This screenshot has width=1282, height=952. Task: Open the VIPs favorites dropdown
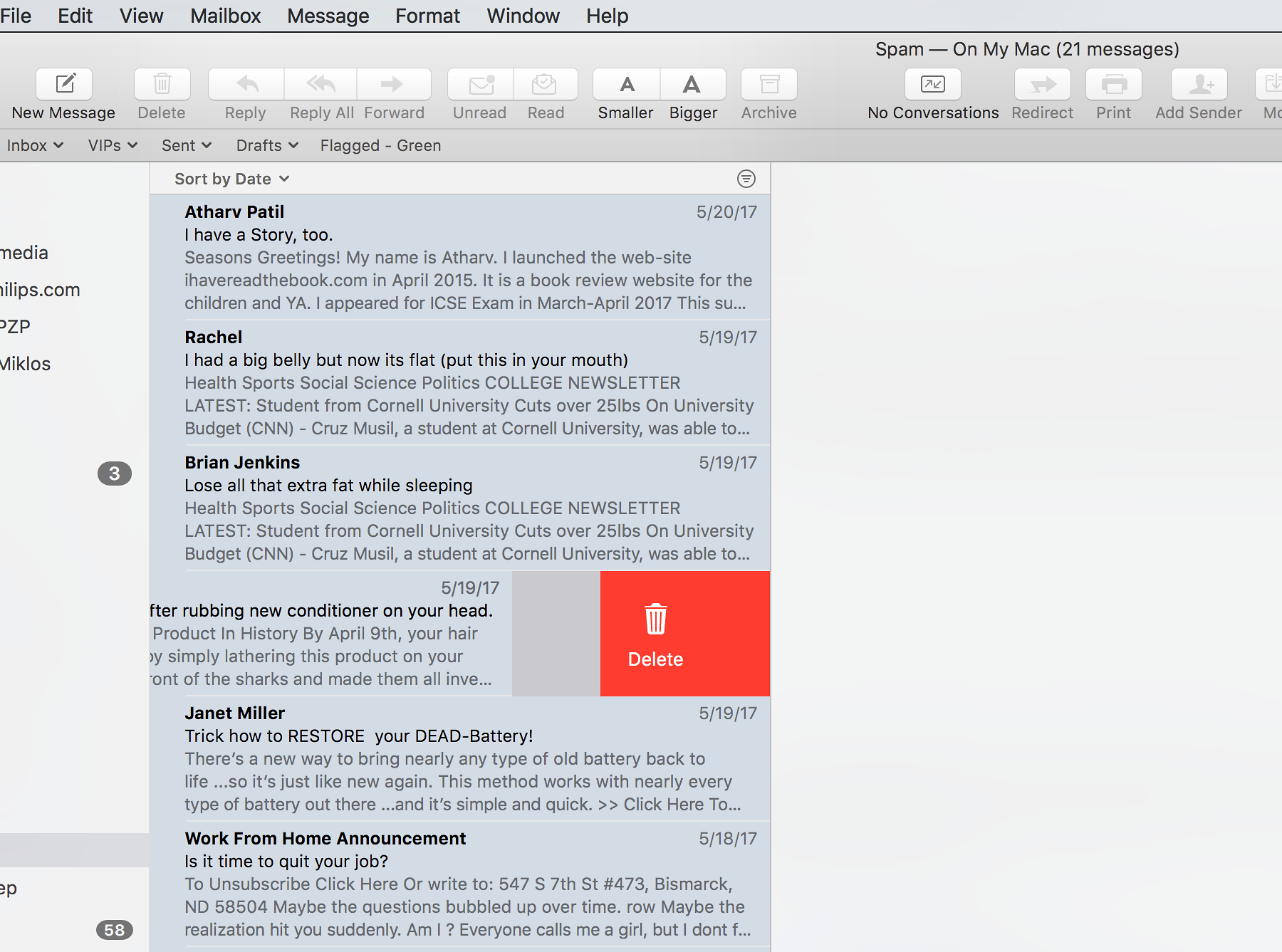point(113,145)
